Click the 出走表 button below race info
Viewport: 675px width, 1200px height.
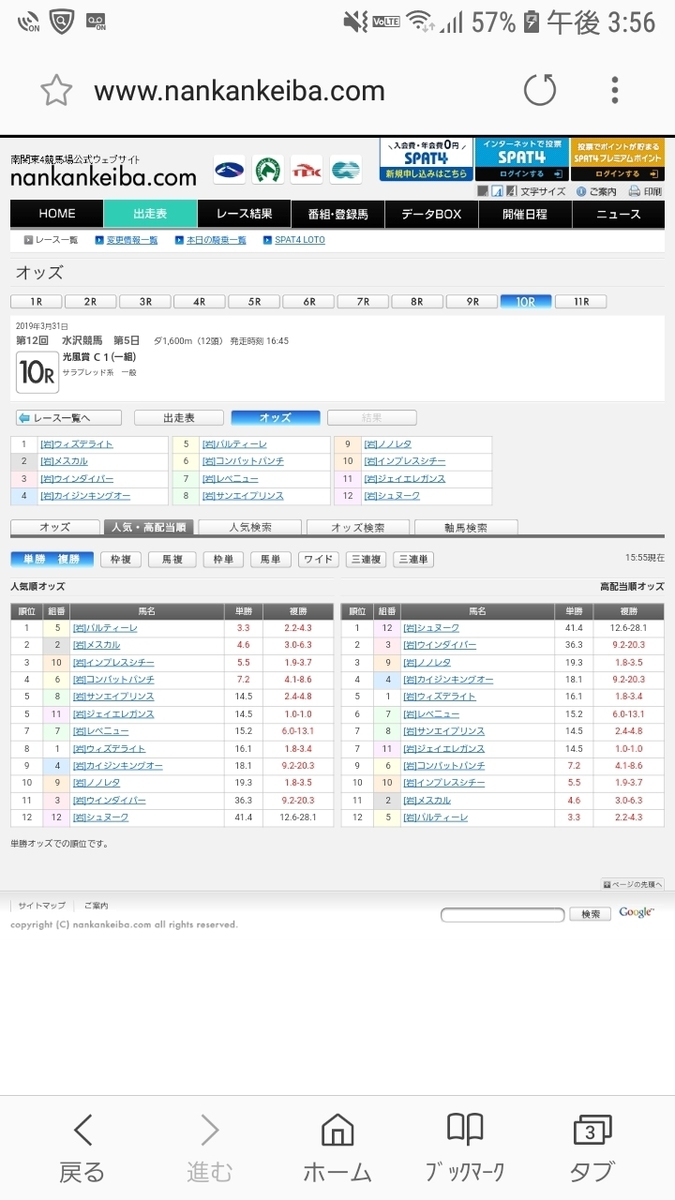tap(178, 418)
